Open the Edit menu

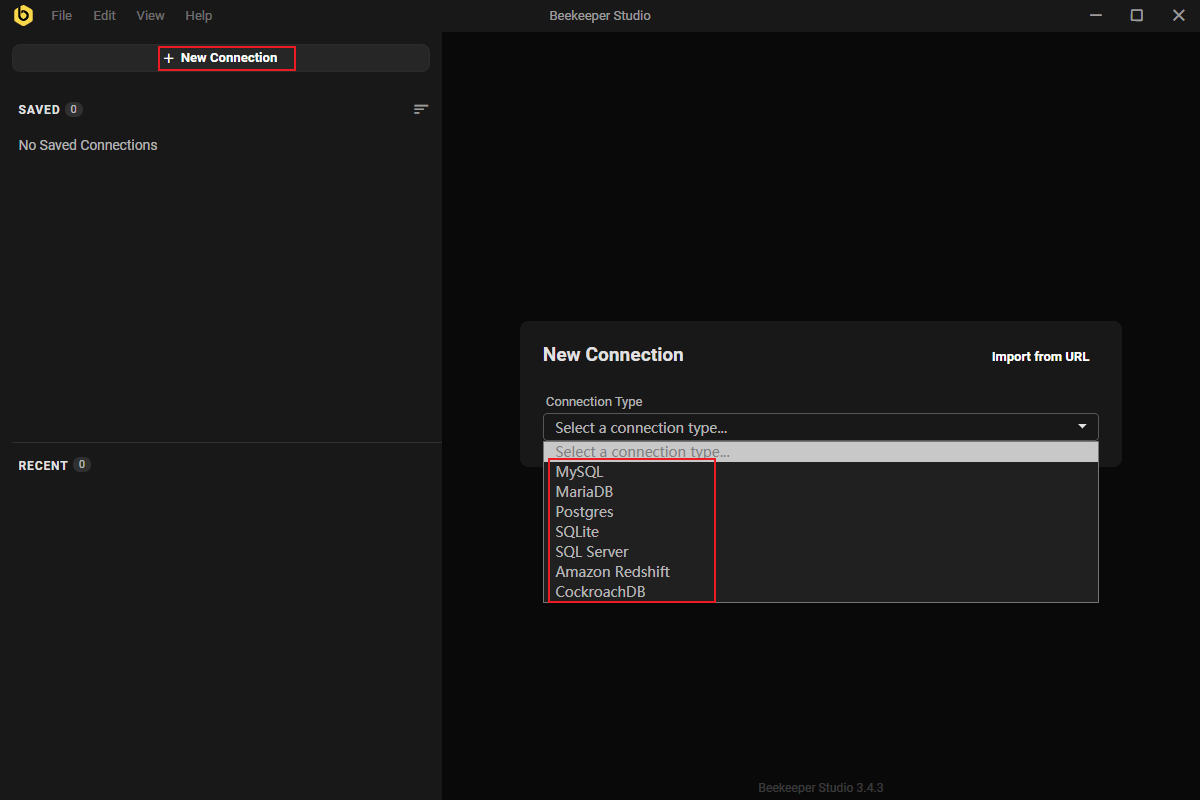click(104, 16)
